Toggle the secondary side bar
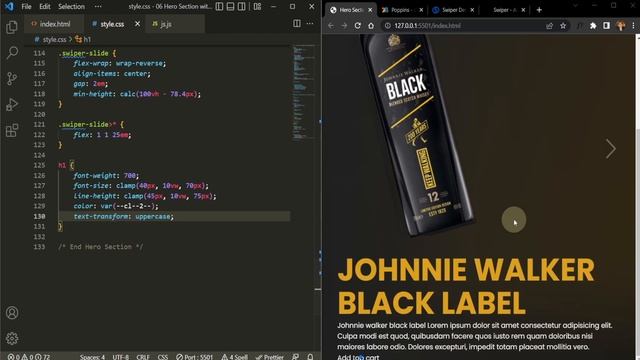 point(242,7)
